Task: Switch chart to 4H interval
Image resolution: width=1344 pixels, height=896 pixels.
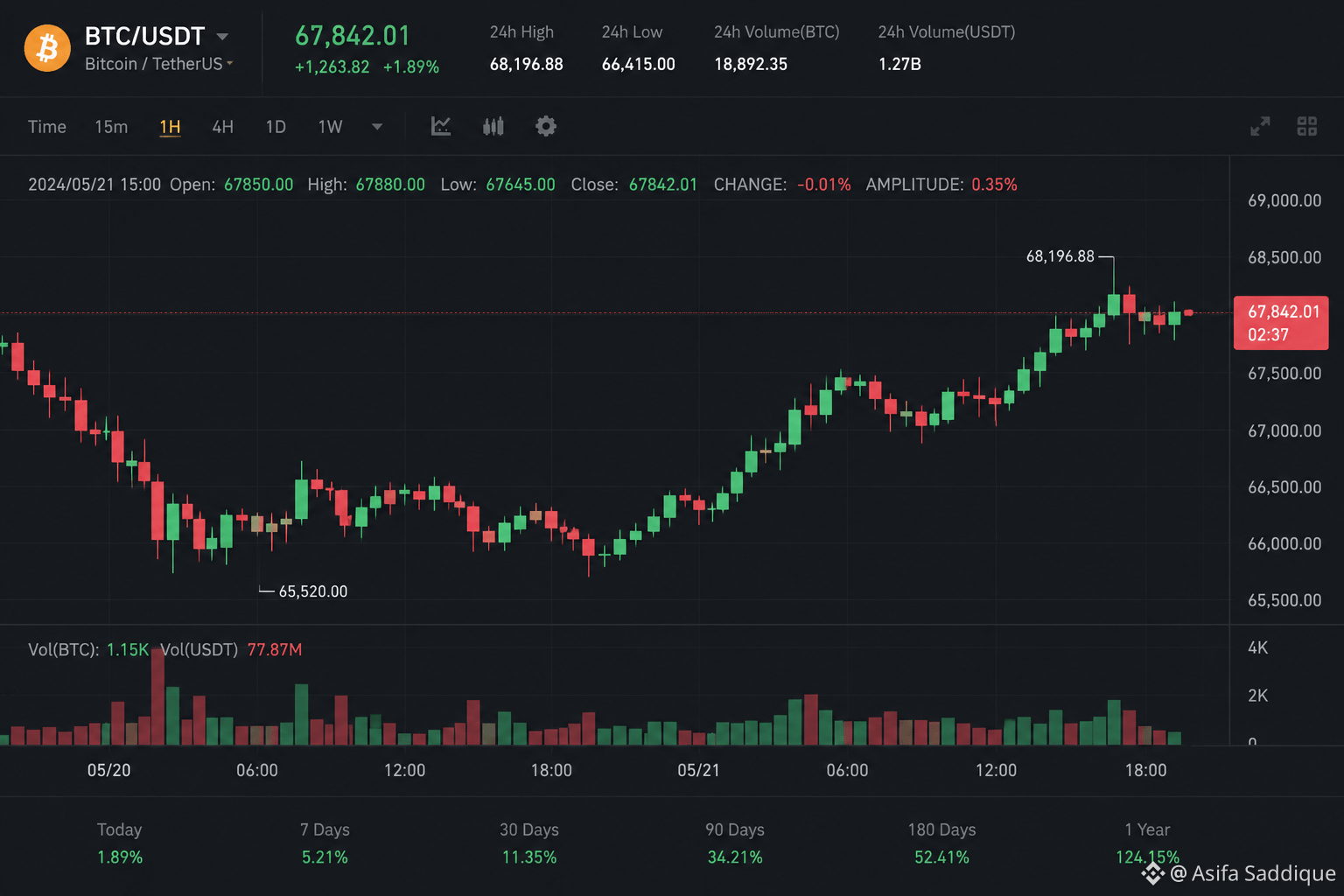Action: (222, 127)
